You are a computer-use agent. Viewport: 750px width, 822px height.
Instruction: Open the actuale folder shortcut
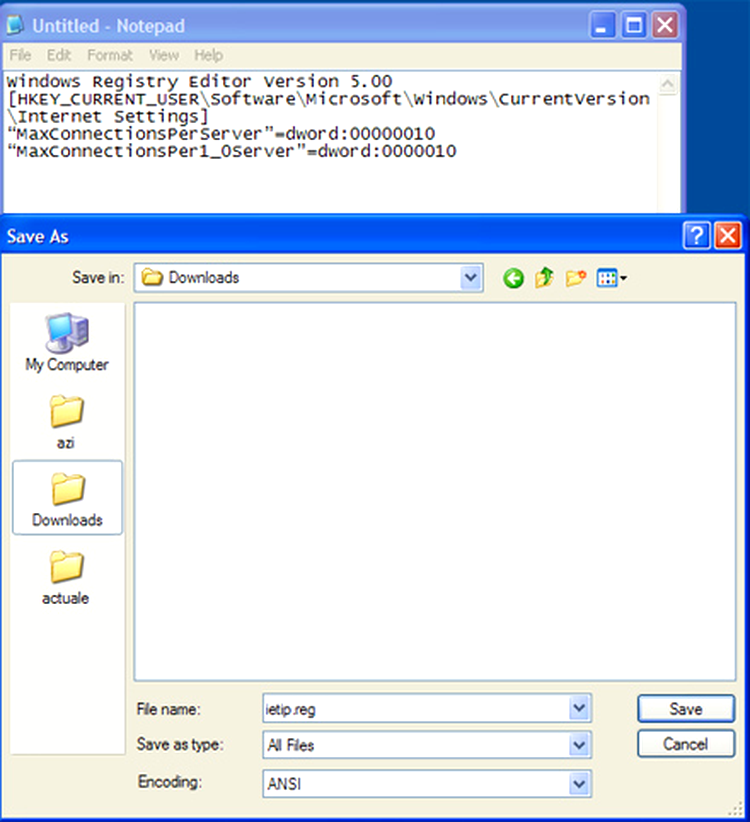(x=66, y=578)
